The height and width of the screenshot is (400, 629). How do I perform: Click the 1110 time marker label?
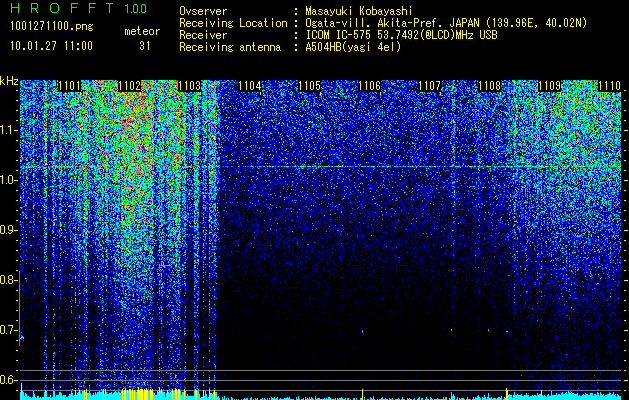point(609,86)
